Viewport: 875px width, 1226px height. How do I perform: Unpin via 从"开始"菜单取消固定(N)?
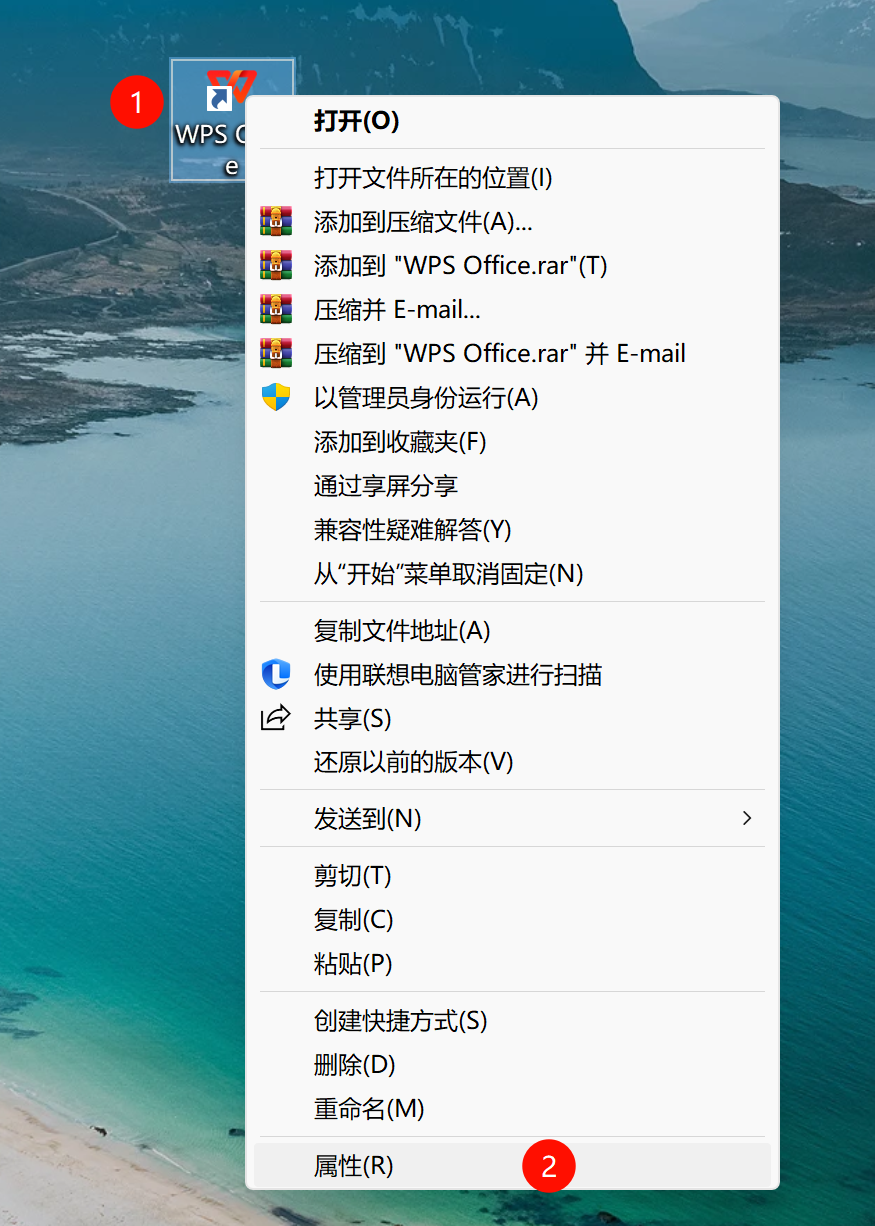tap(512, 574)
